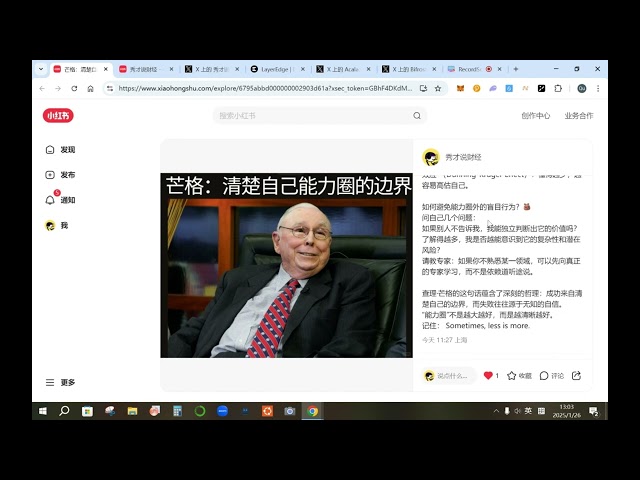Click Chrome icon in taskbar
The height and width of the screenshot is (480, 640).
pos(313,411)
